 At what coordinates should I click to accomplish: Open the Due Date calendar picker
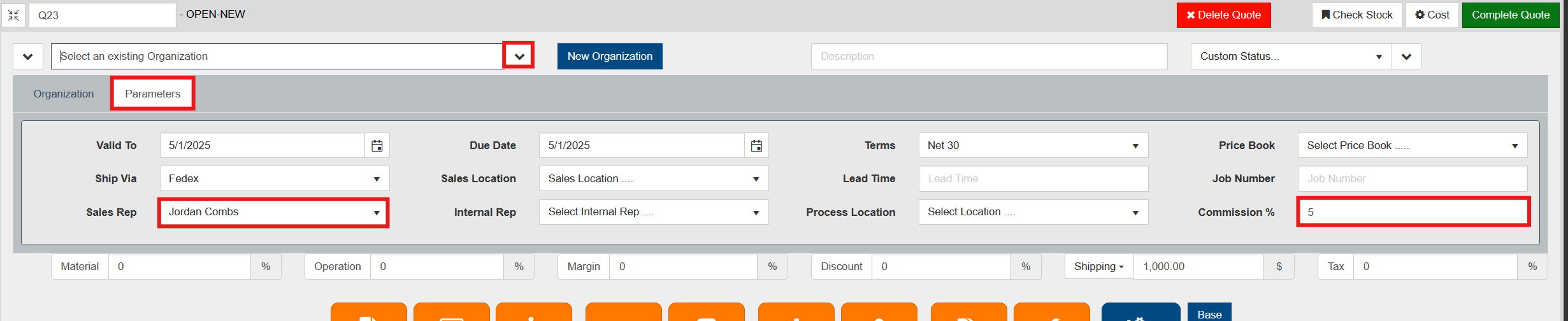coord(756,146)
